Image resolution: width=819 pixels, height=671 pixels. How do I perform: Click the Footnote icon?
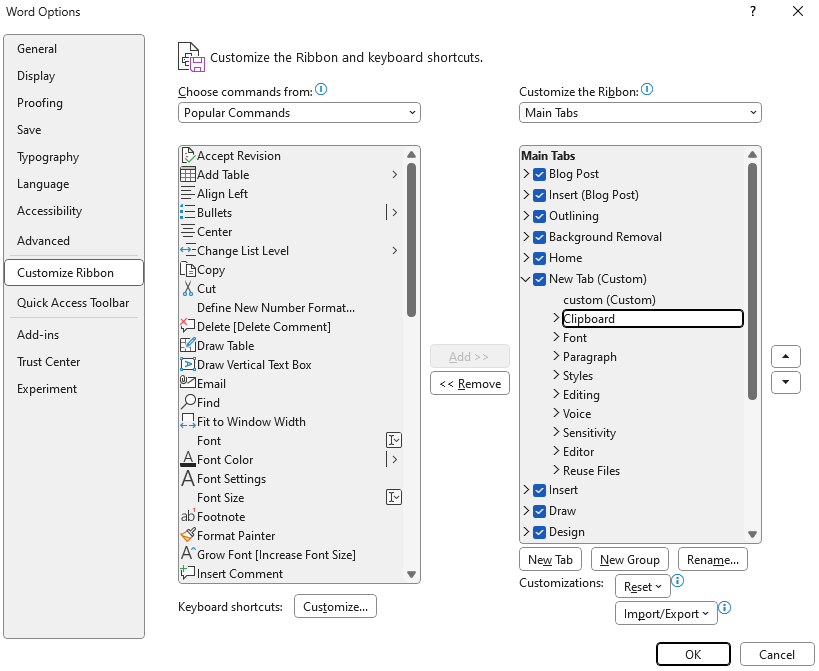tap(188, 516)
